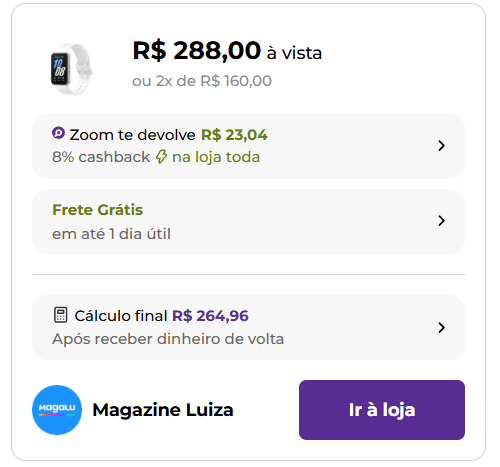
Task: Click the na loja toda green text
Action: click(x=216, y=157)
